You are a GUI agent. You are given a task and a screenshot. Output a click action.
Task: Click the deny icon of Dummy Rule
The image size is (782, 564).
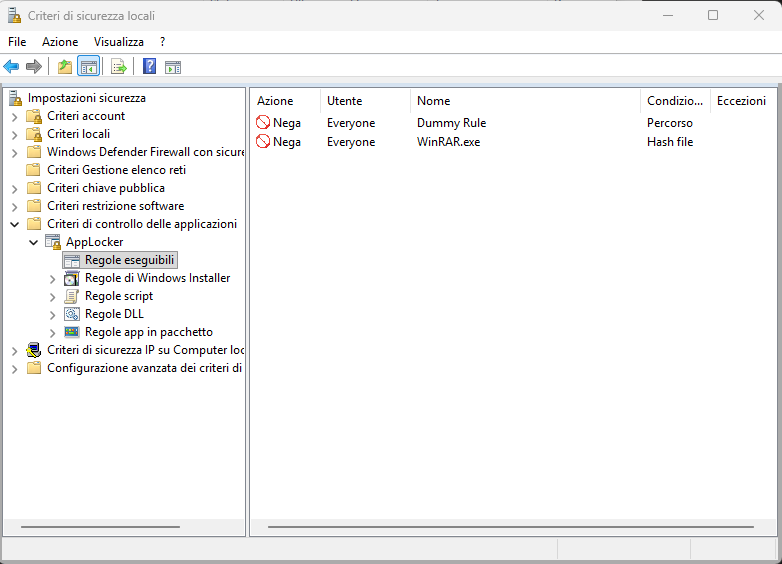click(x=263, y=123)
